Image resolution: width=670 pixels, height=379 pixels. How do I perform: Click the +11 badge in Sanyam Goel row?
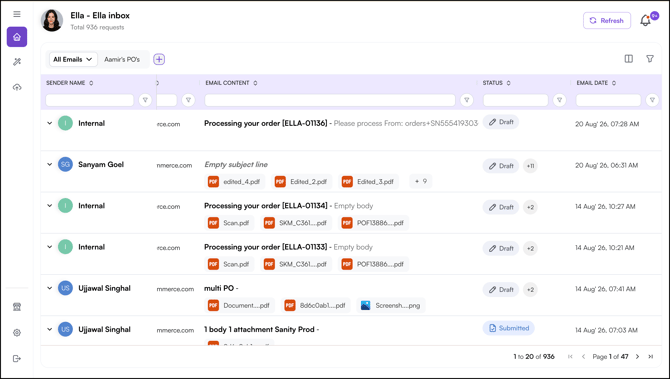pos(530,166)
